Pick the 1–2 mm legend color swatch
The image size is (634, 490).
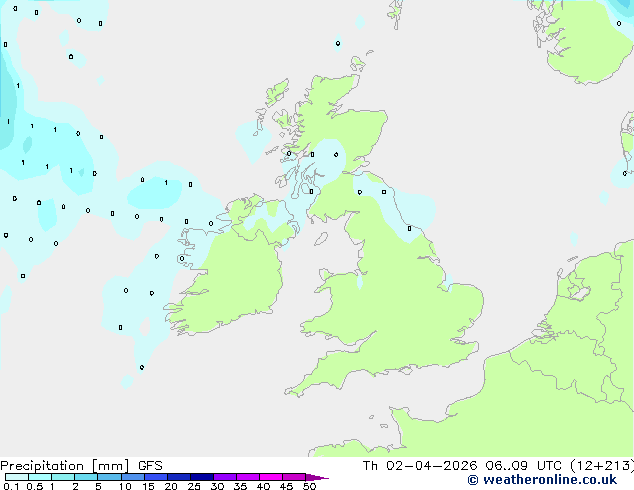63,477
